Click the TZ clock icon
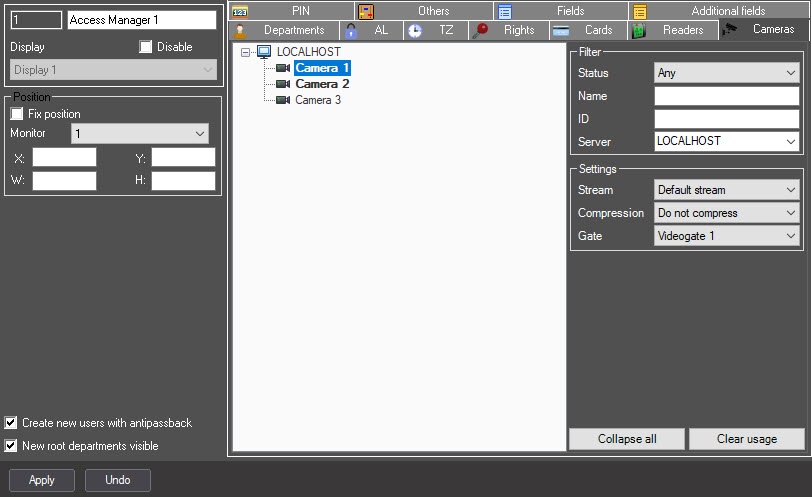 click(415, 31)
